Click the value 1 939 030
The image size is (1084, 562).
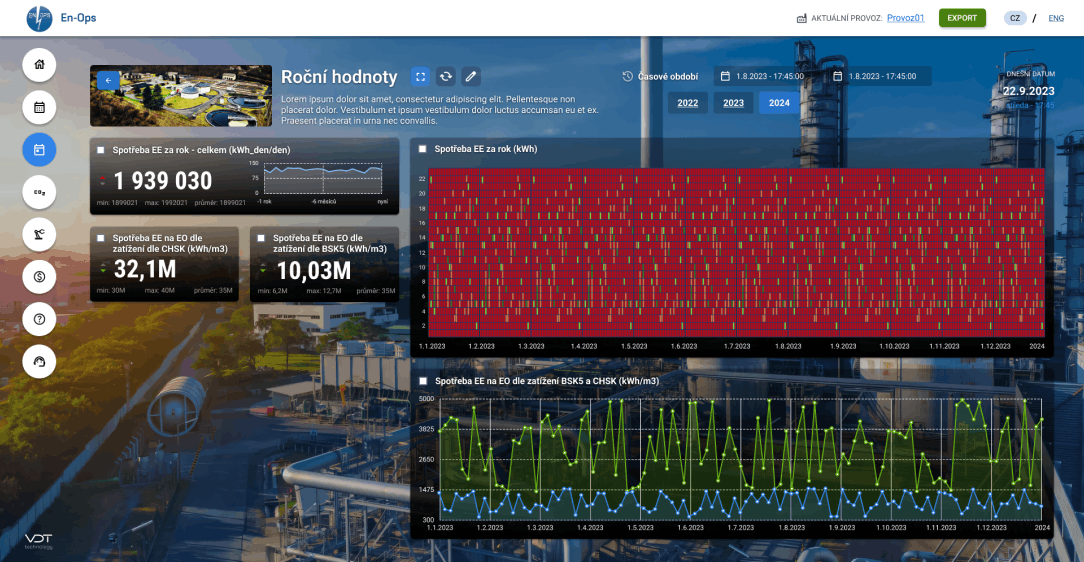(162, 181)
